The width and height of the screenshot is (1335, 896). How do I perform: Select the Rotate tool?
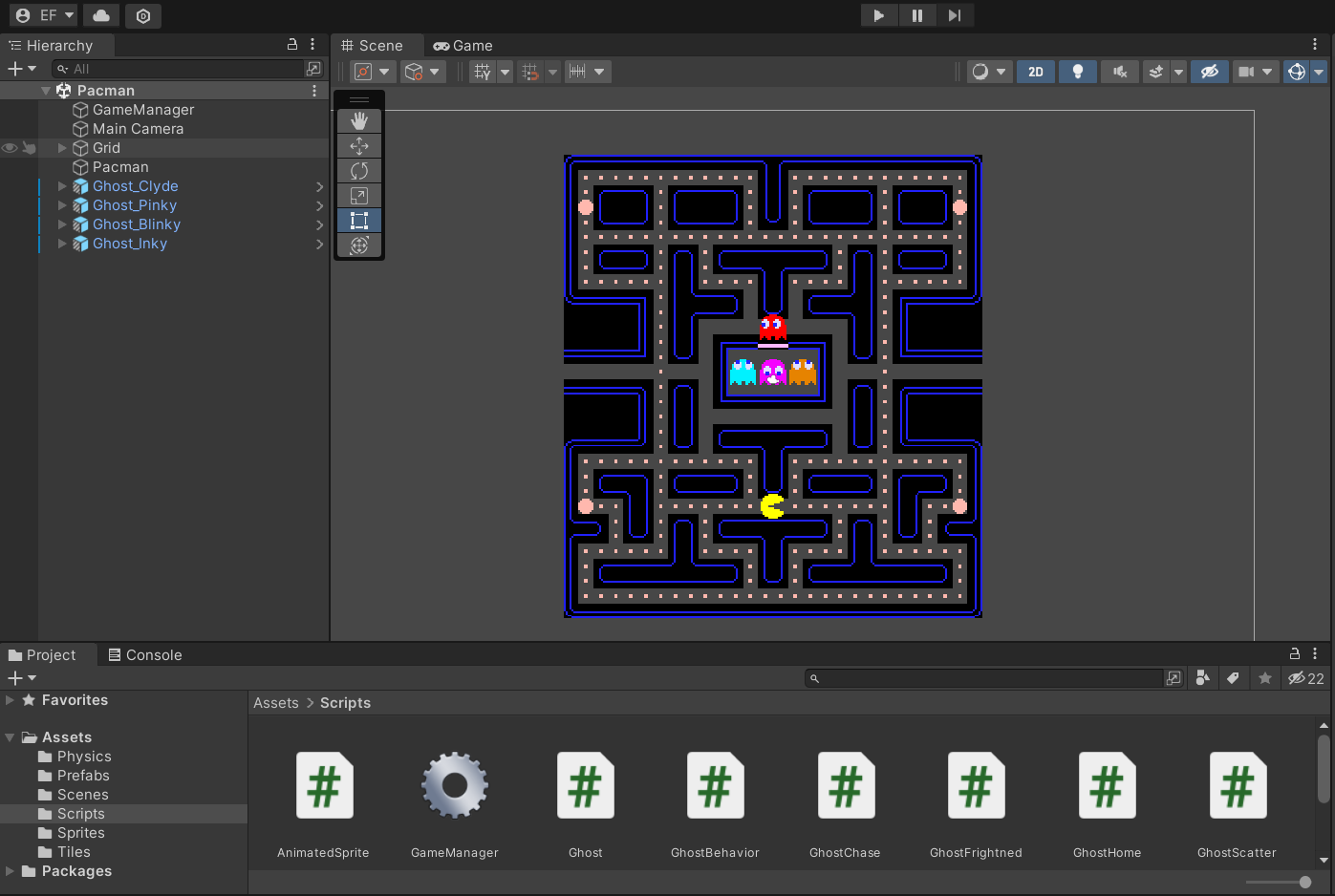pos(359,170)
